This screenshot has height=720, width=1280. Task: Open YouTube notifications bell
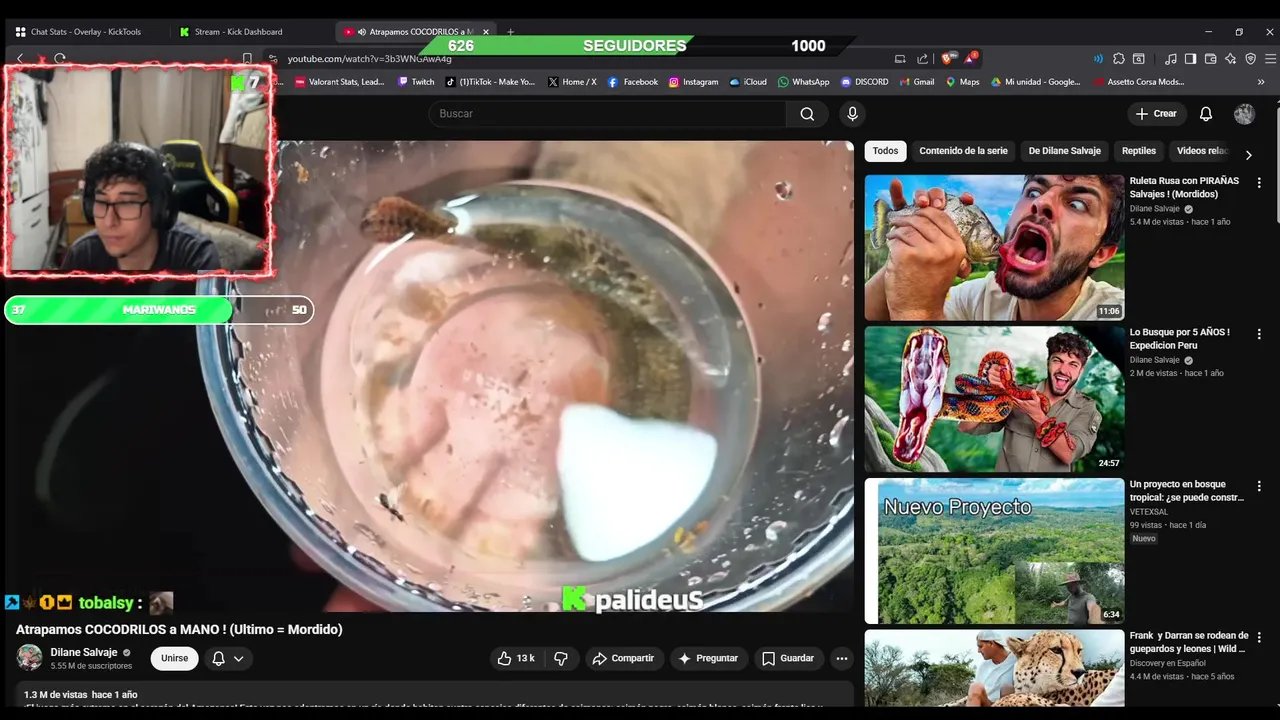(1206, 114)
